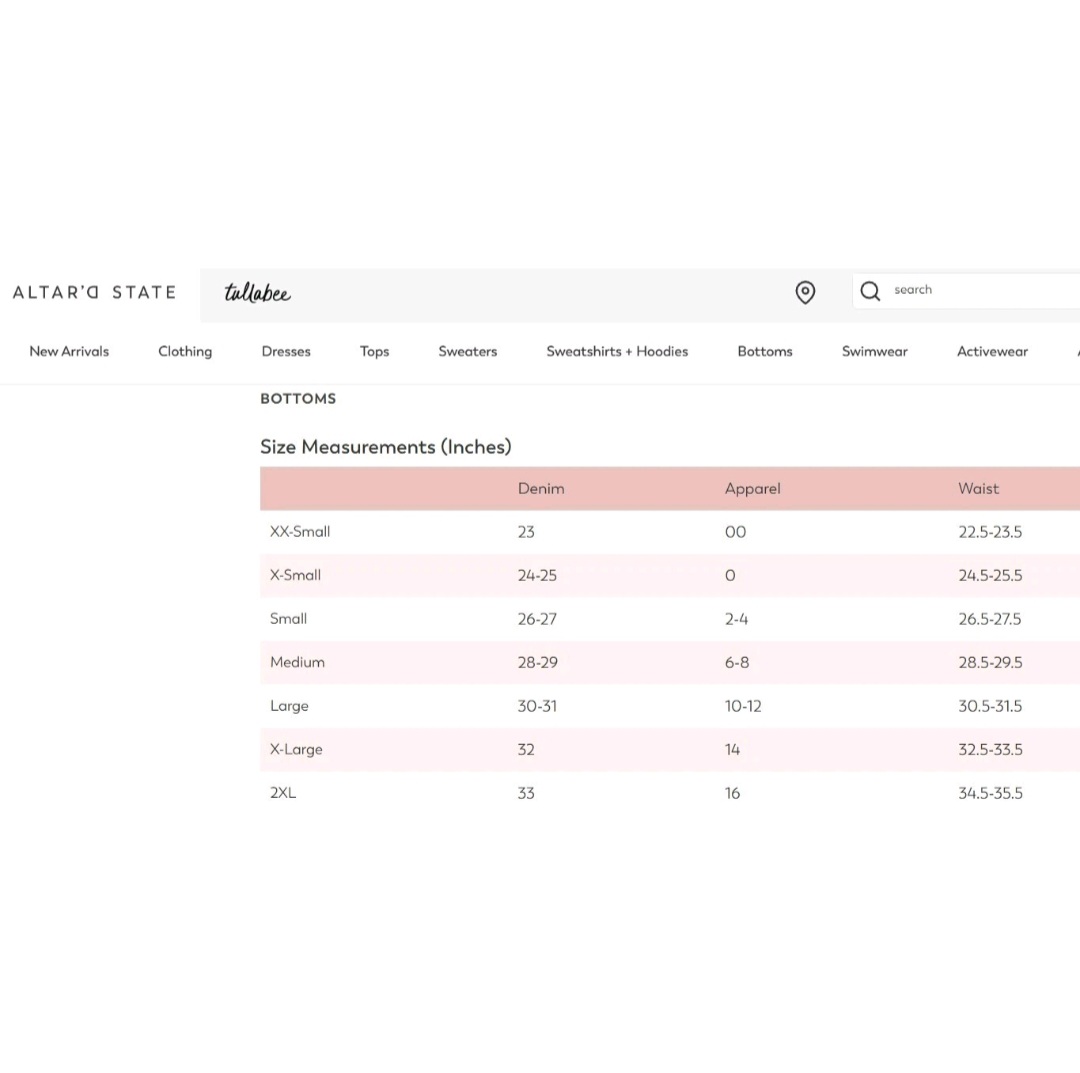
Task: Select the XX-Small size row label
Action: [x=300, y=532]
